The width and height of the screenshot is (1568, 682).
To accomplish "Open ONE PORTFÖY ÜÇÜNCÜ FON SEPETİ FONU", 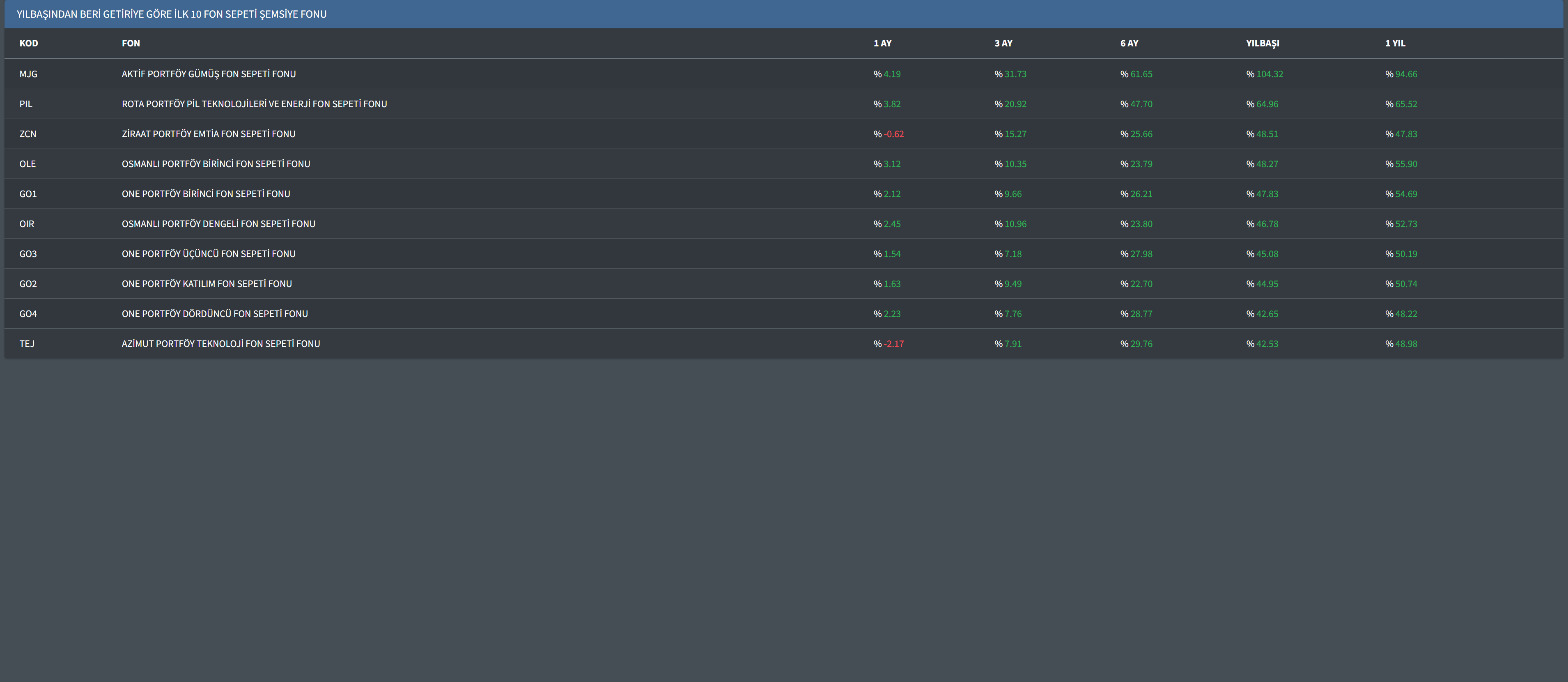I will point(209,254).
